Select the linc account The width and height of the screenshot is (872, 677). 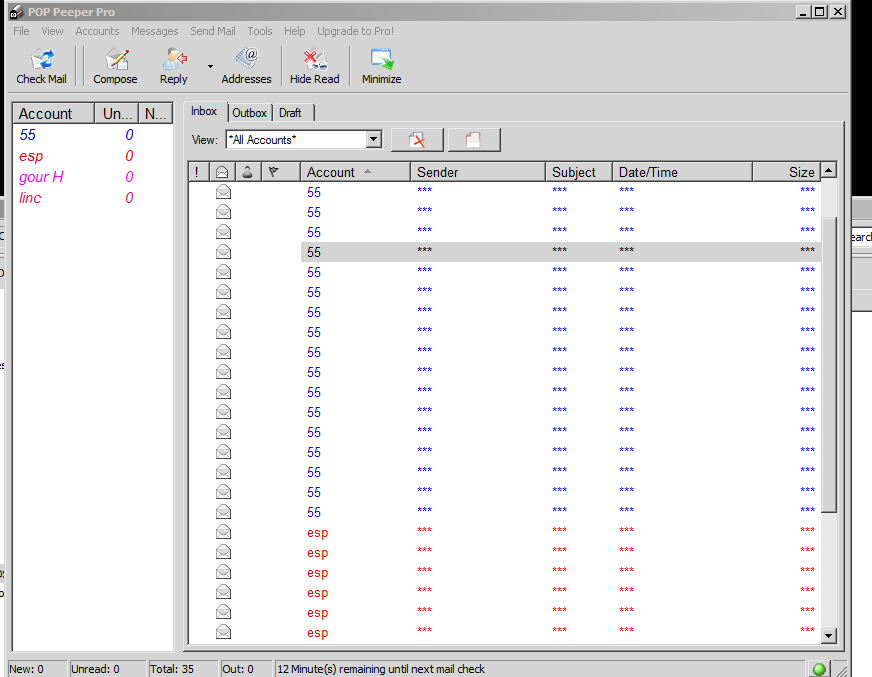(30, 198)
